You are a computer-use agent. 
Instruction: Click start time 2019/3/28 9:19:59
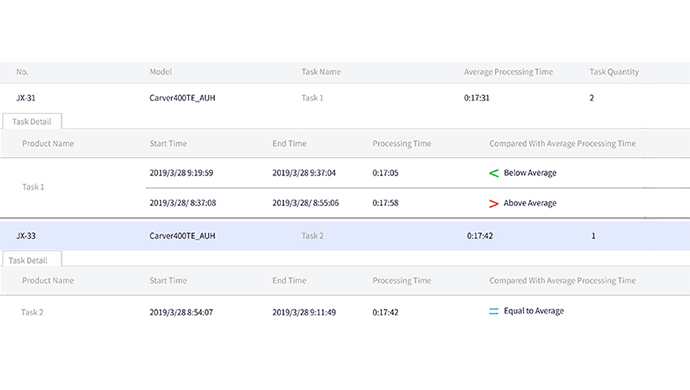(x=181, y=173)
